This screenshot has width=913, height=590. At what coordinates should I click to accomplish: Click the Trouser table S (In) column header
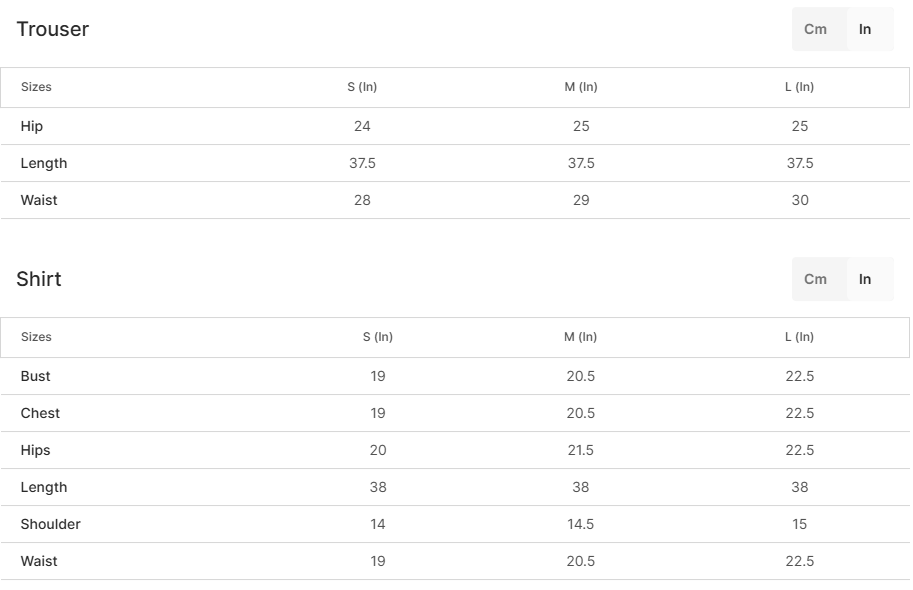(362, 87)
